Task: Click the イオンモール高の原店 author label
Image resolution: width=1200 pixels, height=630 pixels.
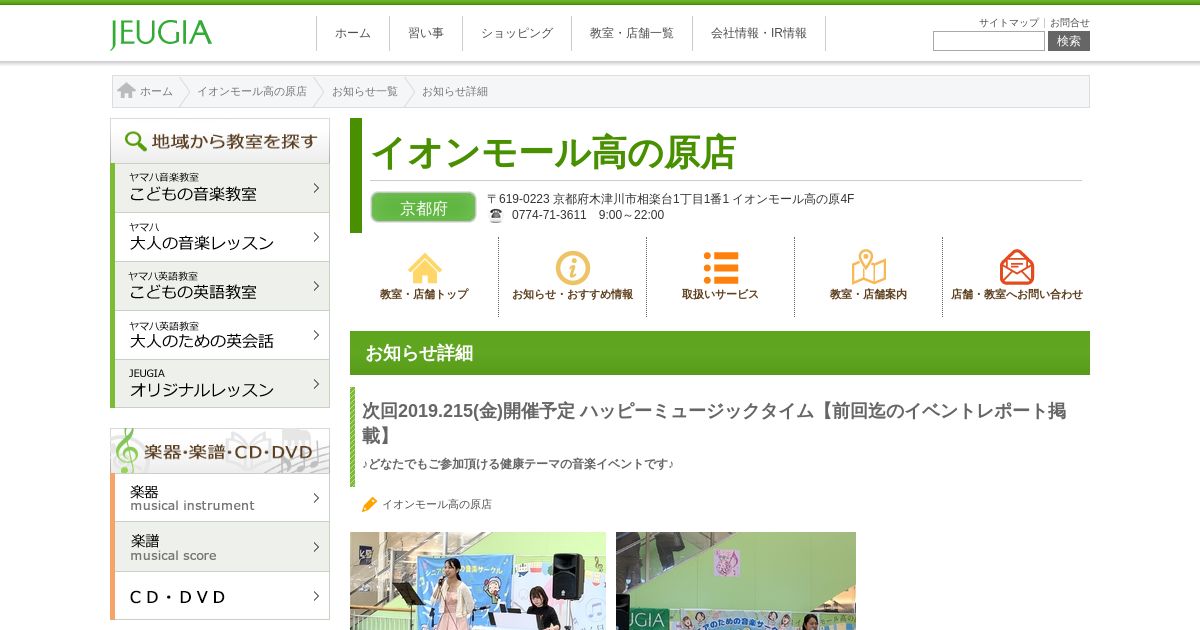Action: click(x=437, y=504)
